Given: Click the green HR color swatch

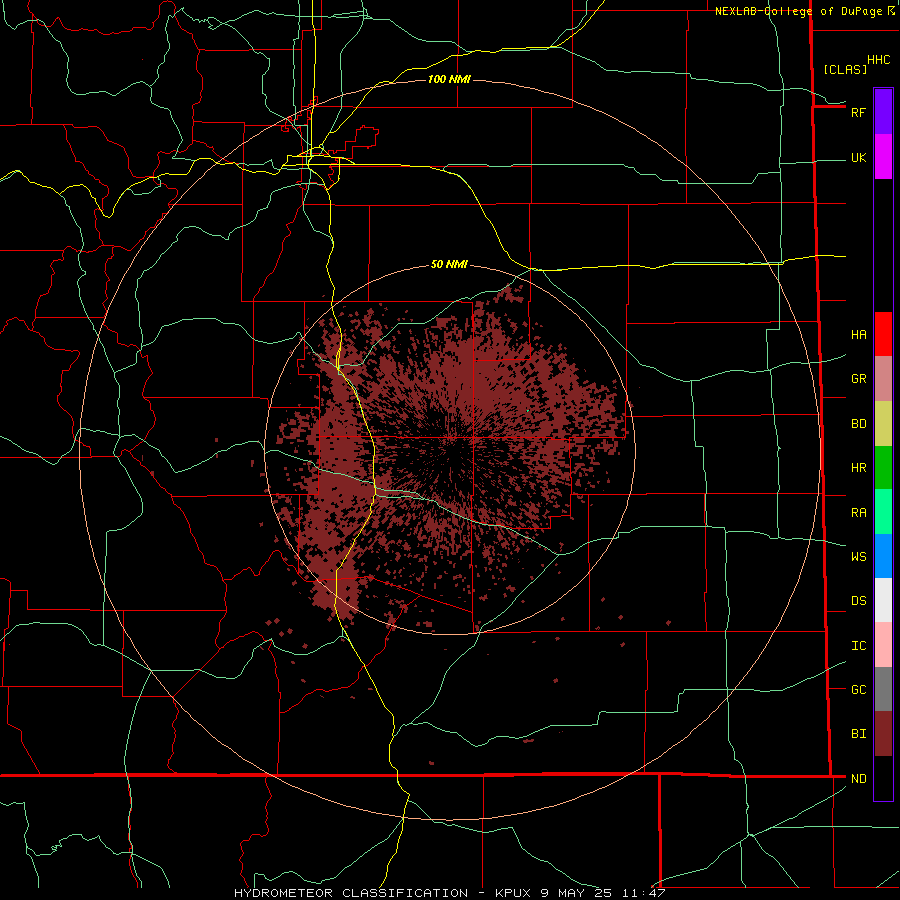Looking at the screenshot, I should click(x=883, y=468).
